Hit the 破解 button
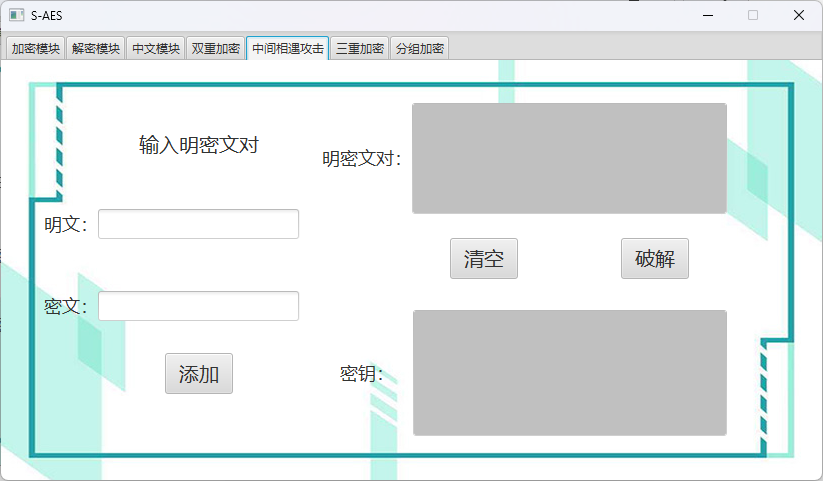The width and height of the screenshot is (823, 481). pyautogui.click(x=654, y=259)
